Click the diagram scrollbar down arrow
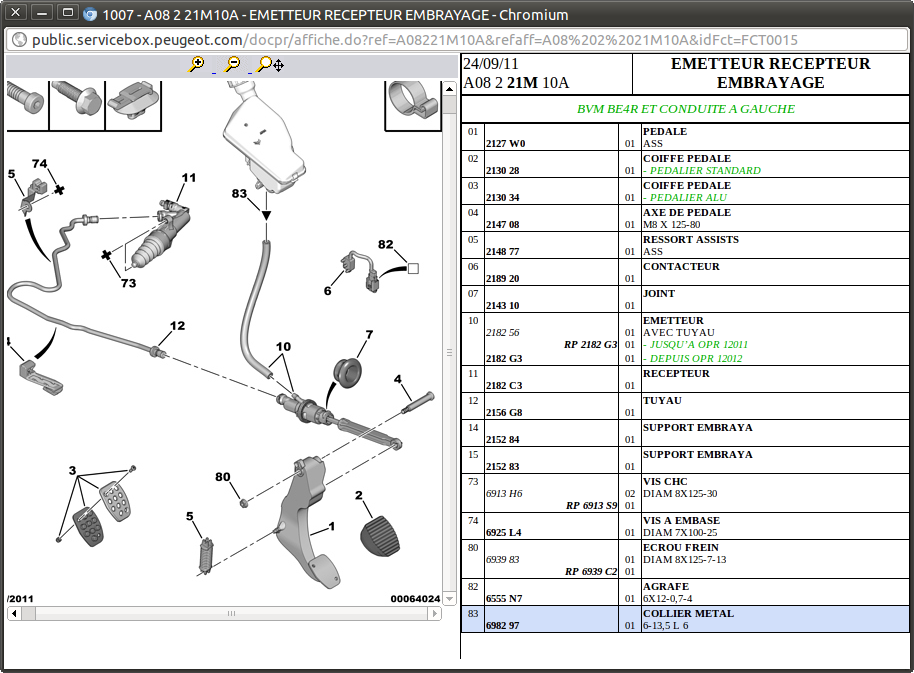Screen dimensions: 914x673 tap(449, 598)
